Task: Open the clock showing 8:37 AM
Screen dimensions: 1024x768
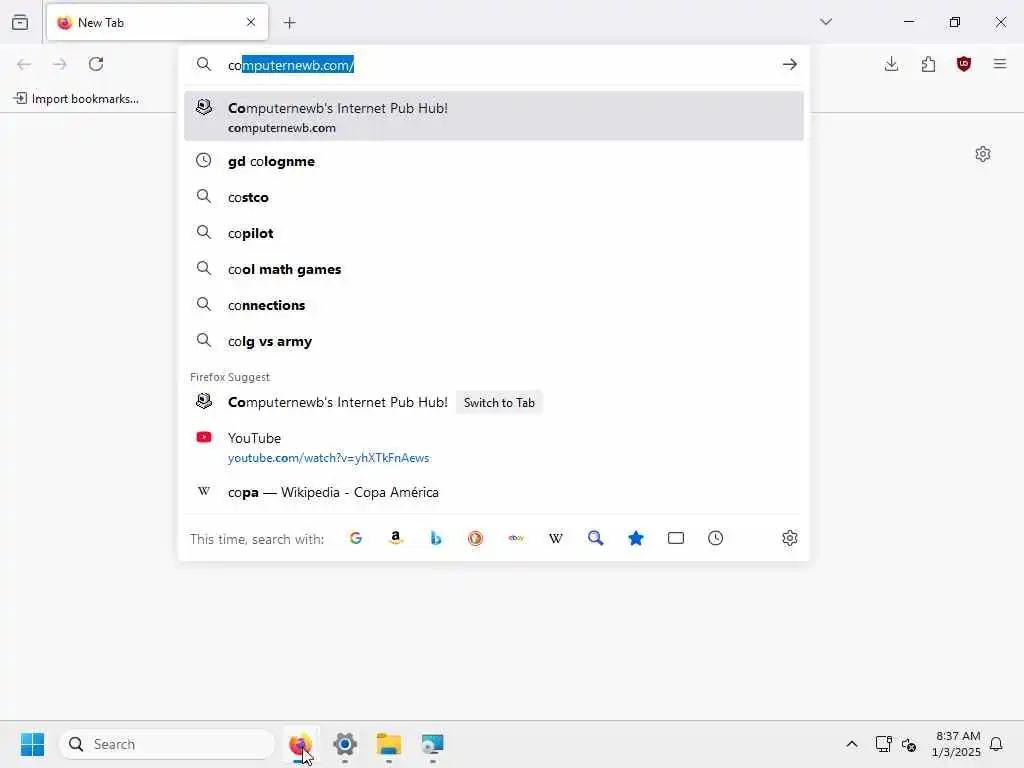Action: [x=956, y=744]
